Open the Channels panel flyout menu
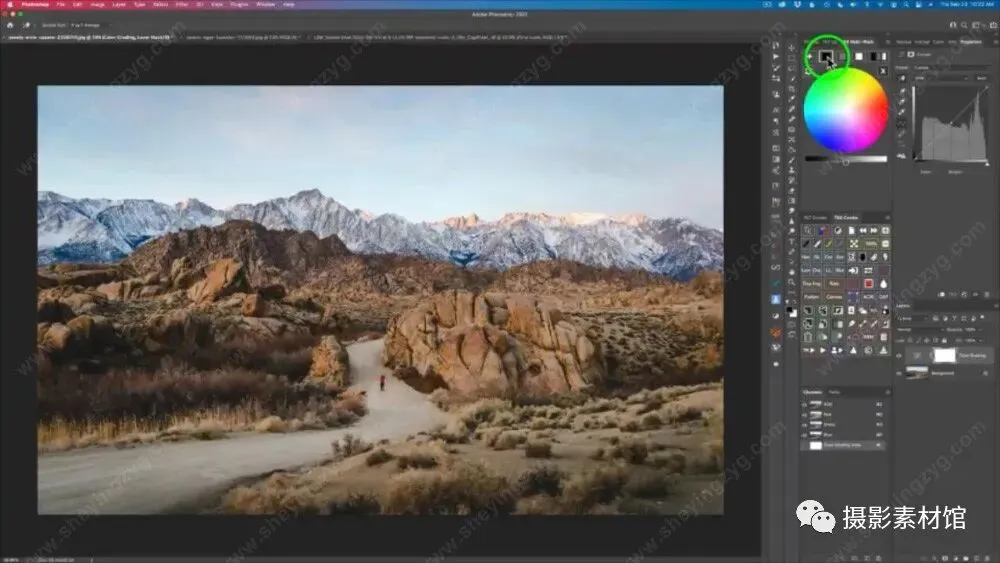This screenshot has width=1000, height=563. point(887,391)
